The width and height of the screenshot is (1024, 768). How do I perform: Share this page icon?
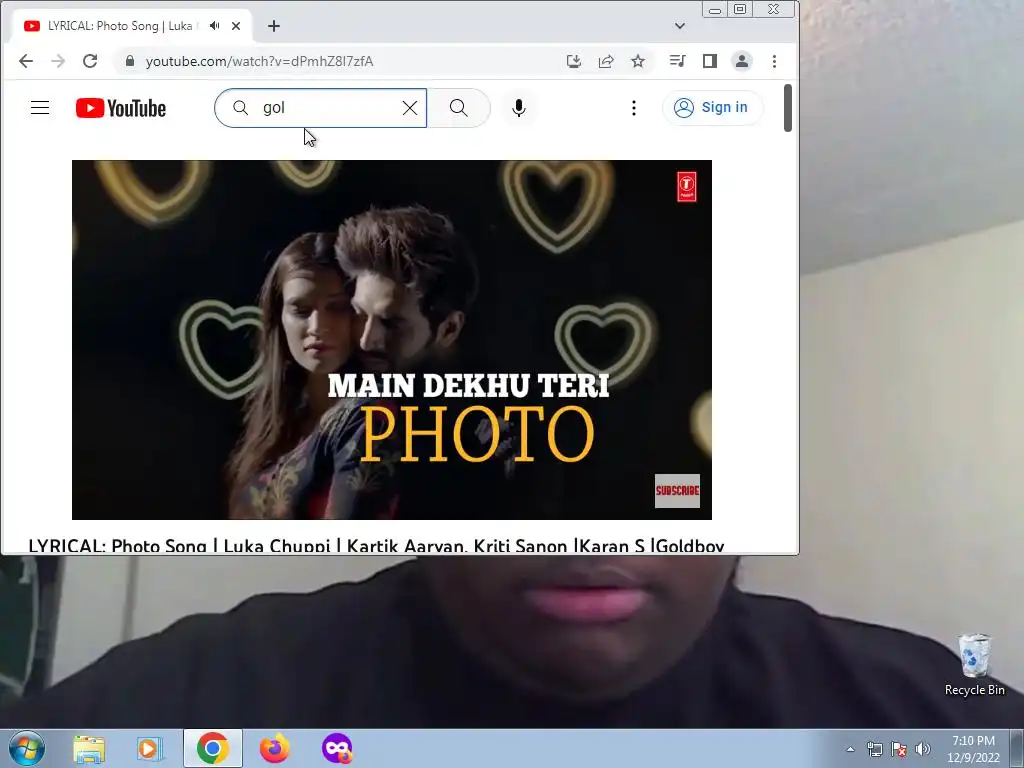tap(605, 61)
